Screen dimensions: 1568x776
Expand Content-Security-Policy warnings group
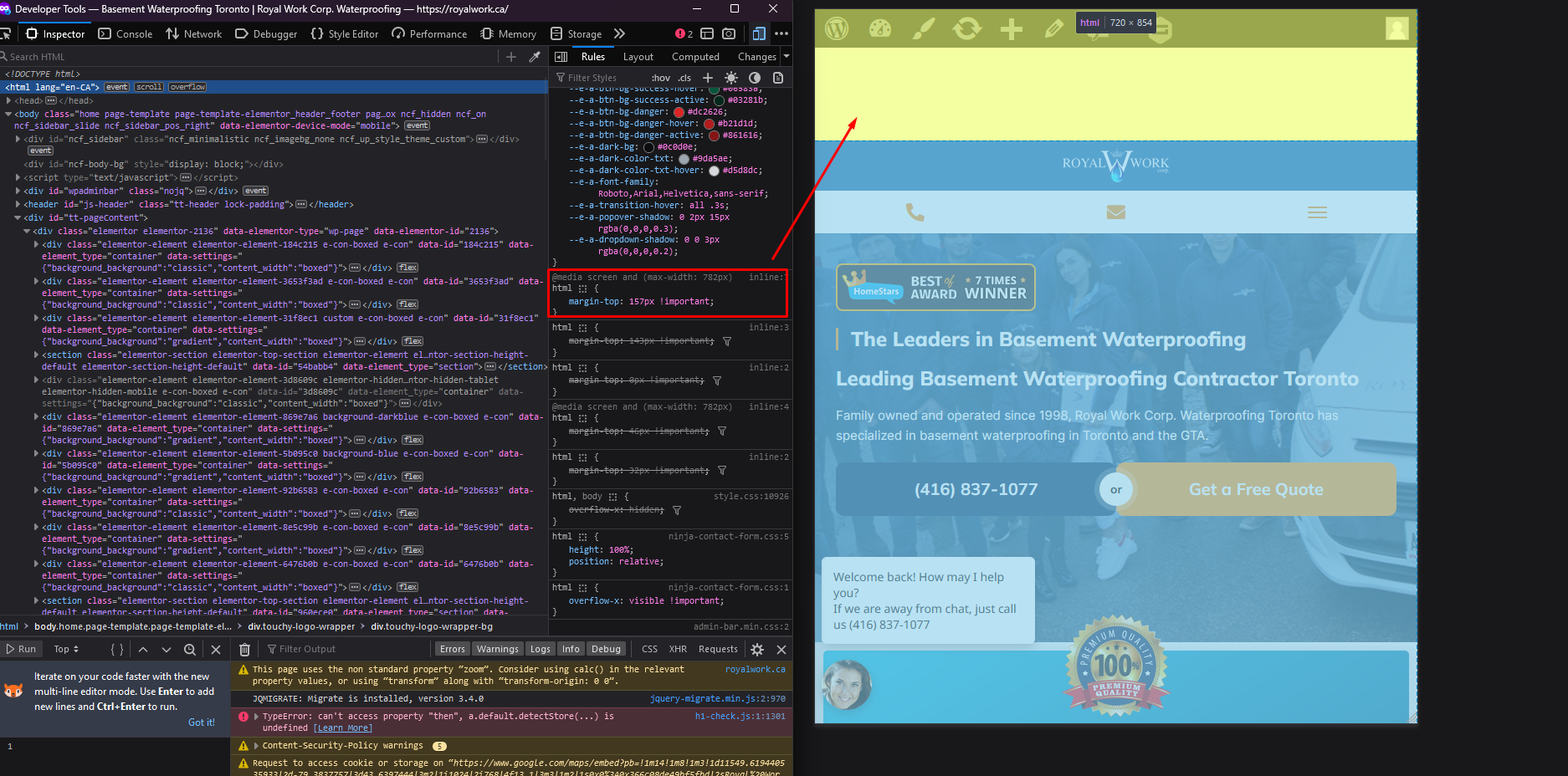click(x=256, y=746)
